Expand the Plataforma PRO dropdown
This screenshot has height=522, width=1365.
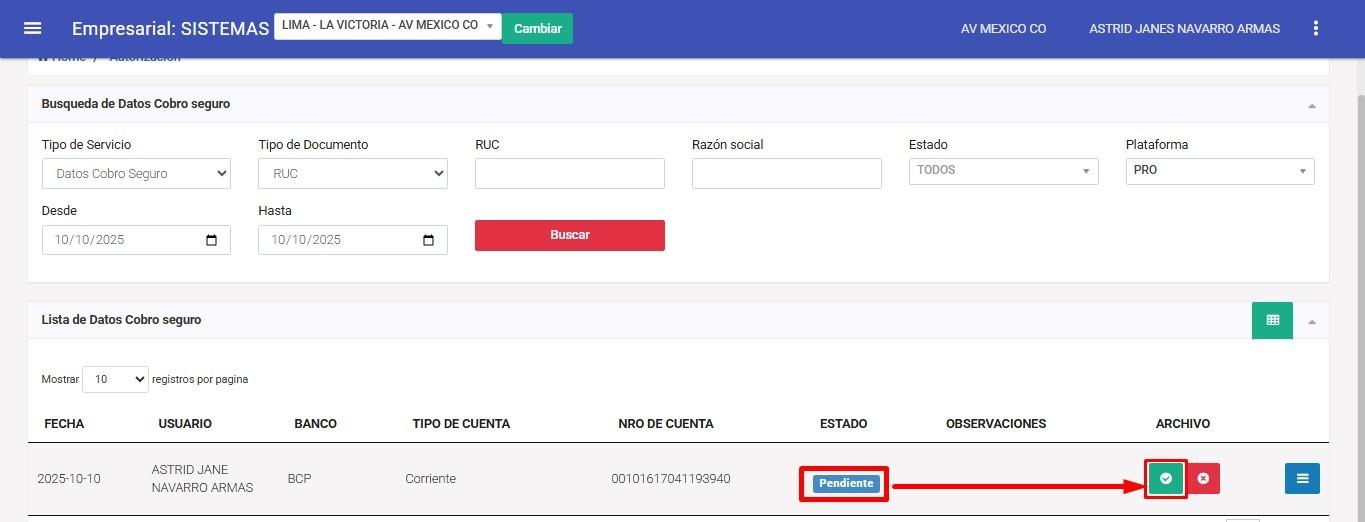1219,171
